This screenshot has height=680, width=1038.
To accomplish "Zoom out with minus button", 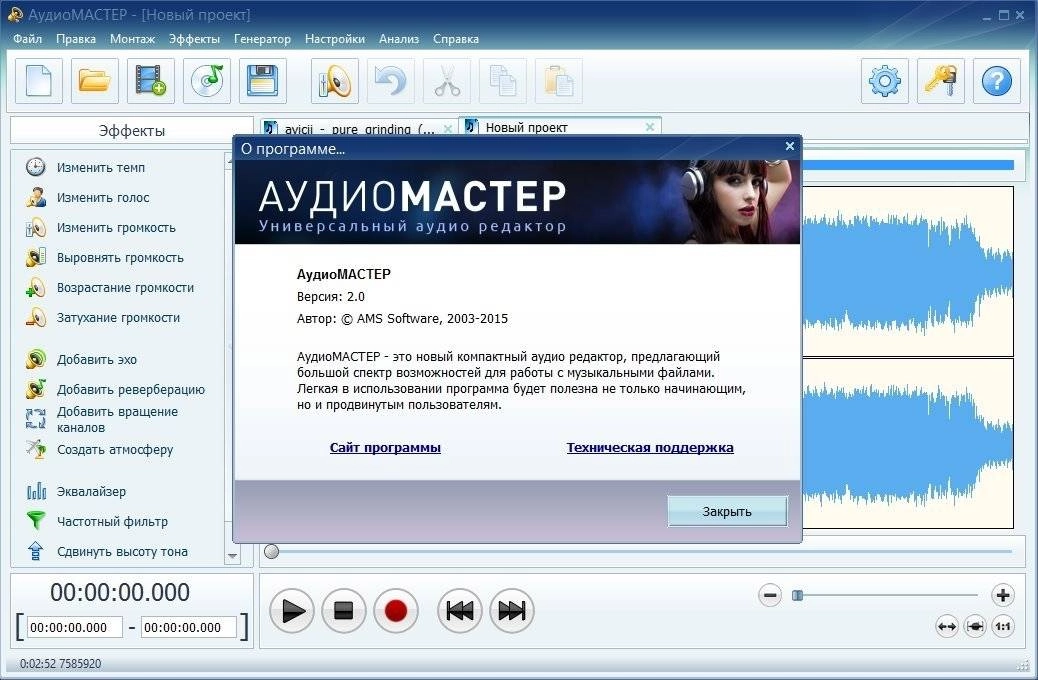I will (x=770, y=595).
